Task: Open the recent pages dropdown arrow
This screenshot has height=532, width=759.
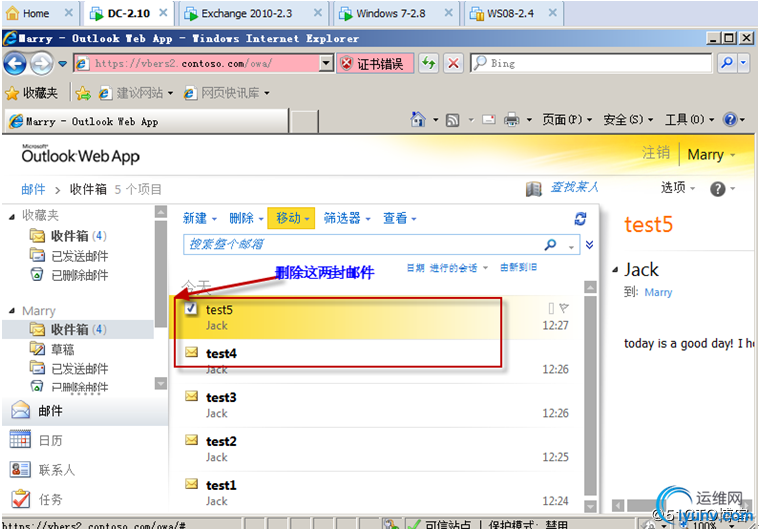Action: click(62, 63)
